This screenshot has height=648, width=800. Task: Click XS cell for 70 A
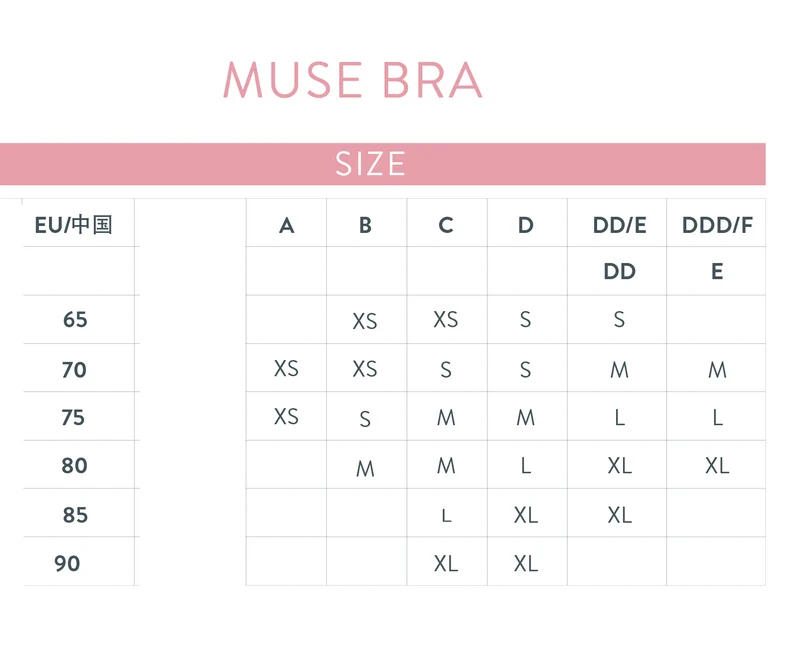point(286,368)
